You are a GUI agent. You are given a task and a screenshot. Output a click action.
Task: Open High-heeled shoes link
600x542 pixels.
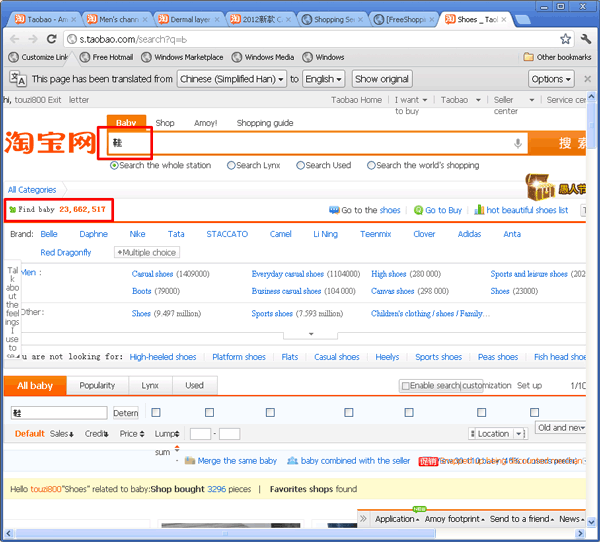(x=163, y=357)
